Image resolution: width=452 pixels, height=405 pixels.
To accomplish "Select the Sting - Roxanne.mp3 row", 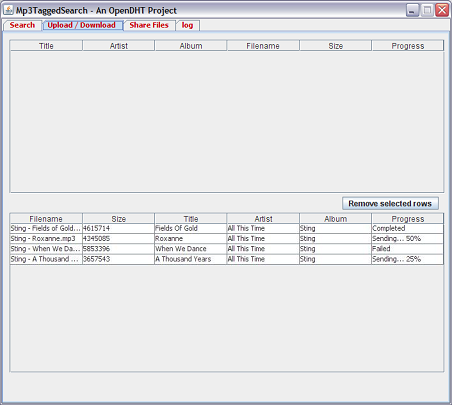I will pos(227,239).
